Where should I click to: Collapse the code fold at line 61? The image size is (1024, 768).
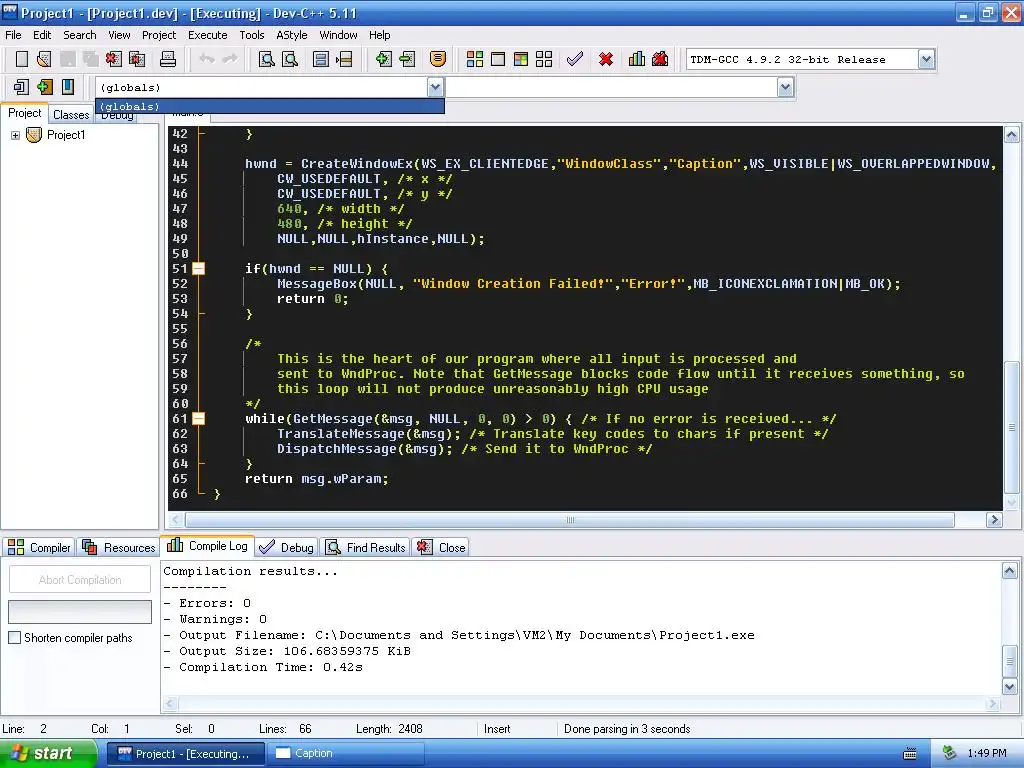coord(199,419)
